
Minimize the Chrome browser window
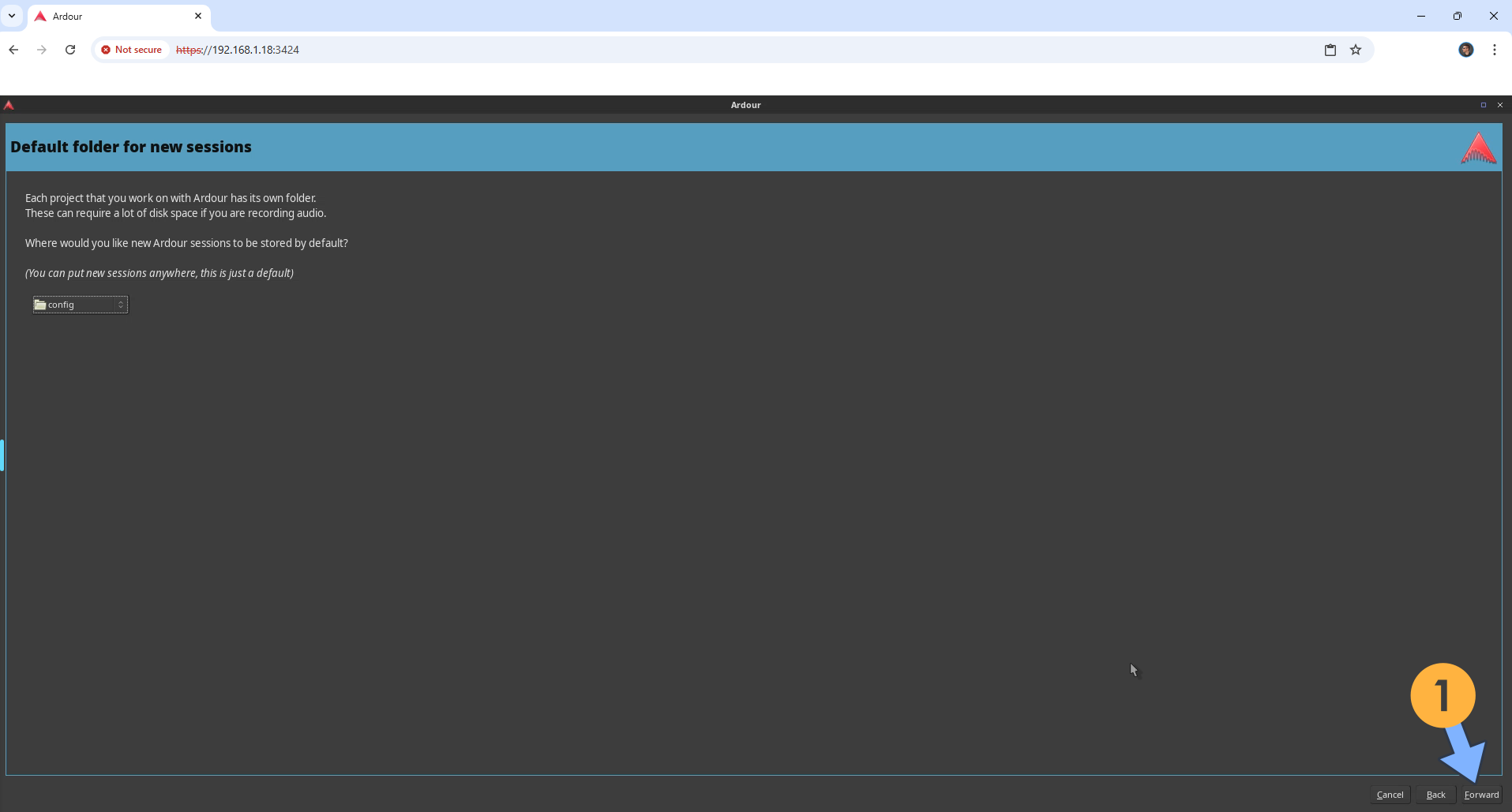1421,16
